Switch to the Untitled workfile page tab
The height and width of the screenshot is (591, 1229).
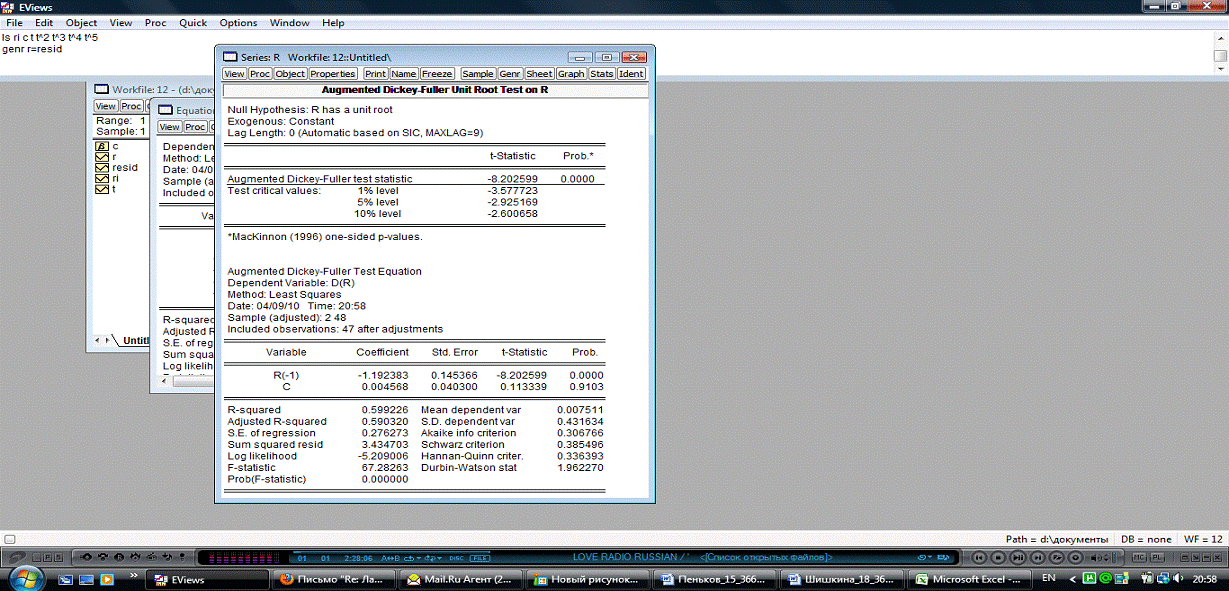click(x=135, y=341)
